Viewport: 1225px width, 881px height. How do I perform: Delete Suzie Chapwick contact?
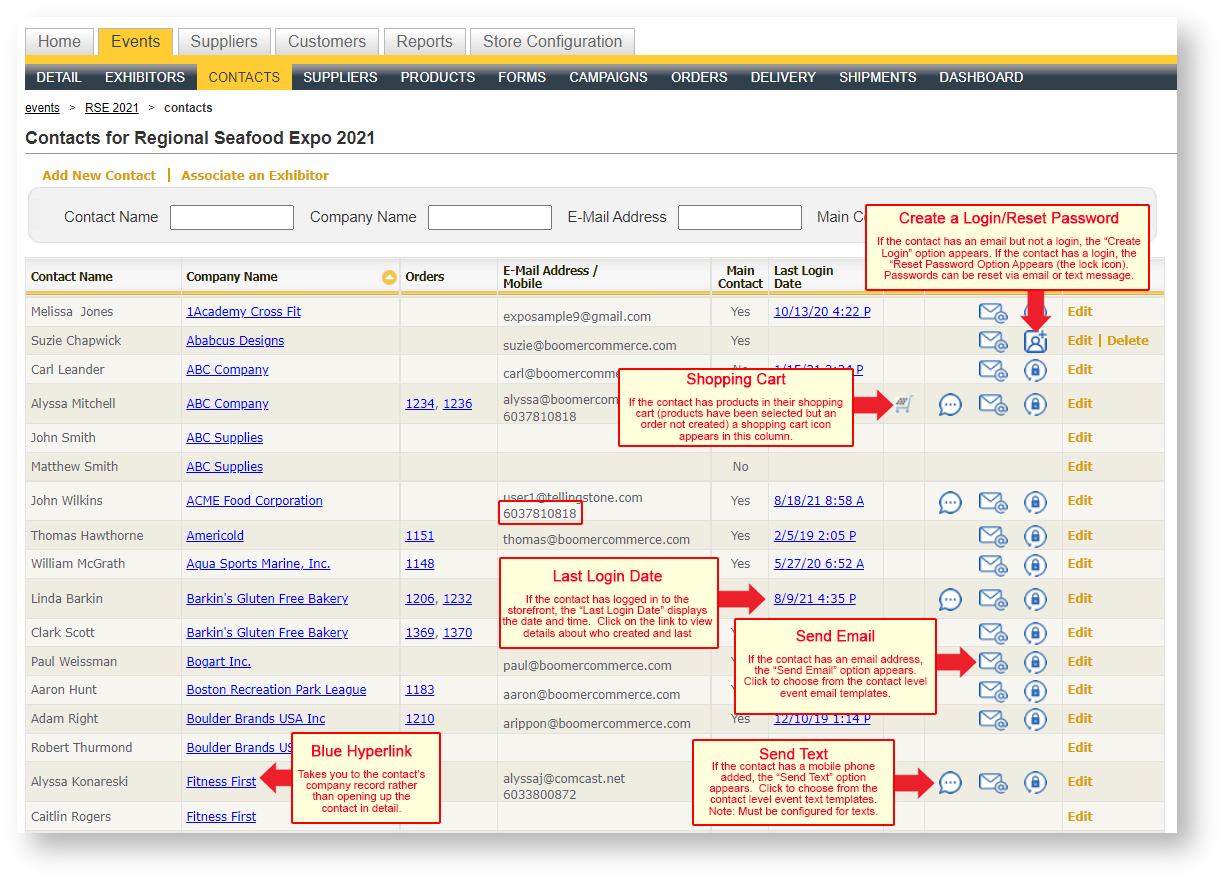(x=1127, y=341)
